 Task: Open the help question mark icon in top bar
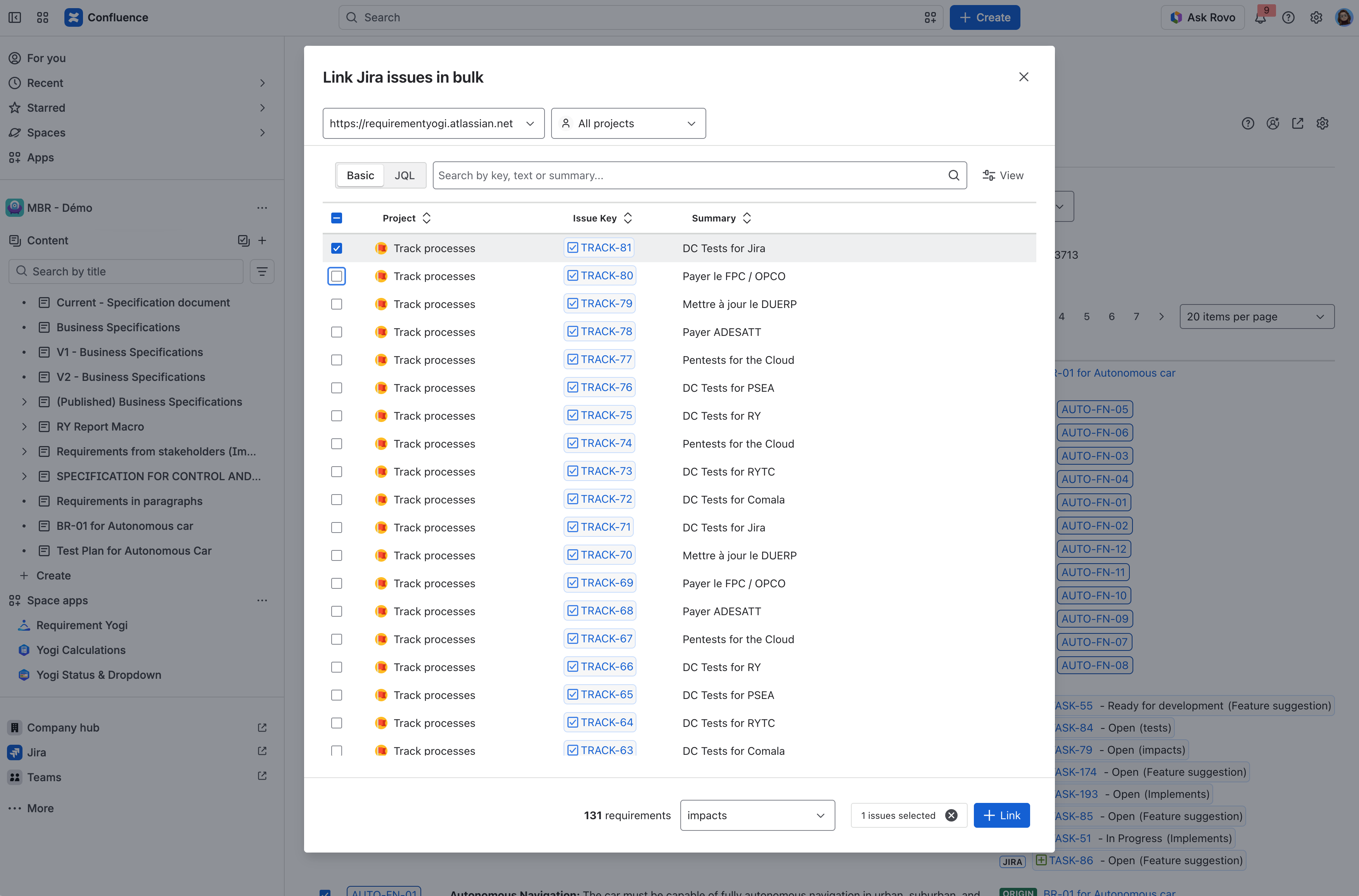click(1288, 17)
